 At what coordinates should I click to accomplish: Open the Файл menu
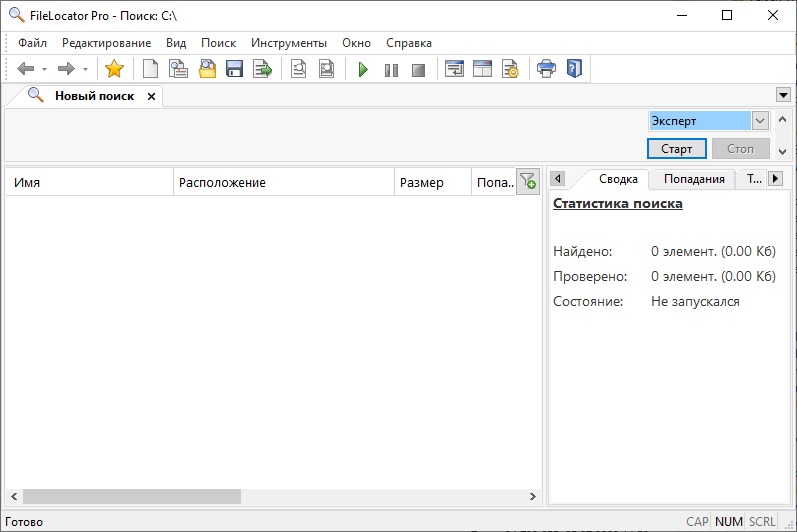point(33,43)
